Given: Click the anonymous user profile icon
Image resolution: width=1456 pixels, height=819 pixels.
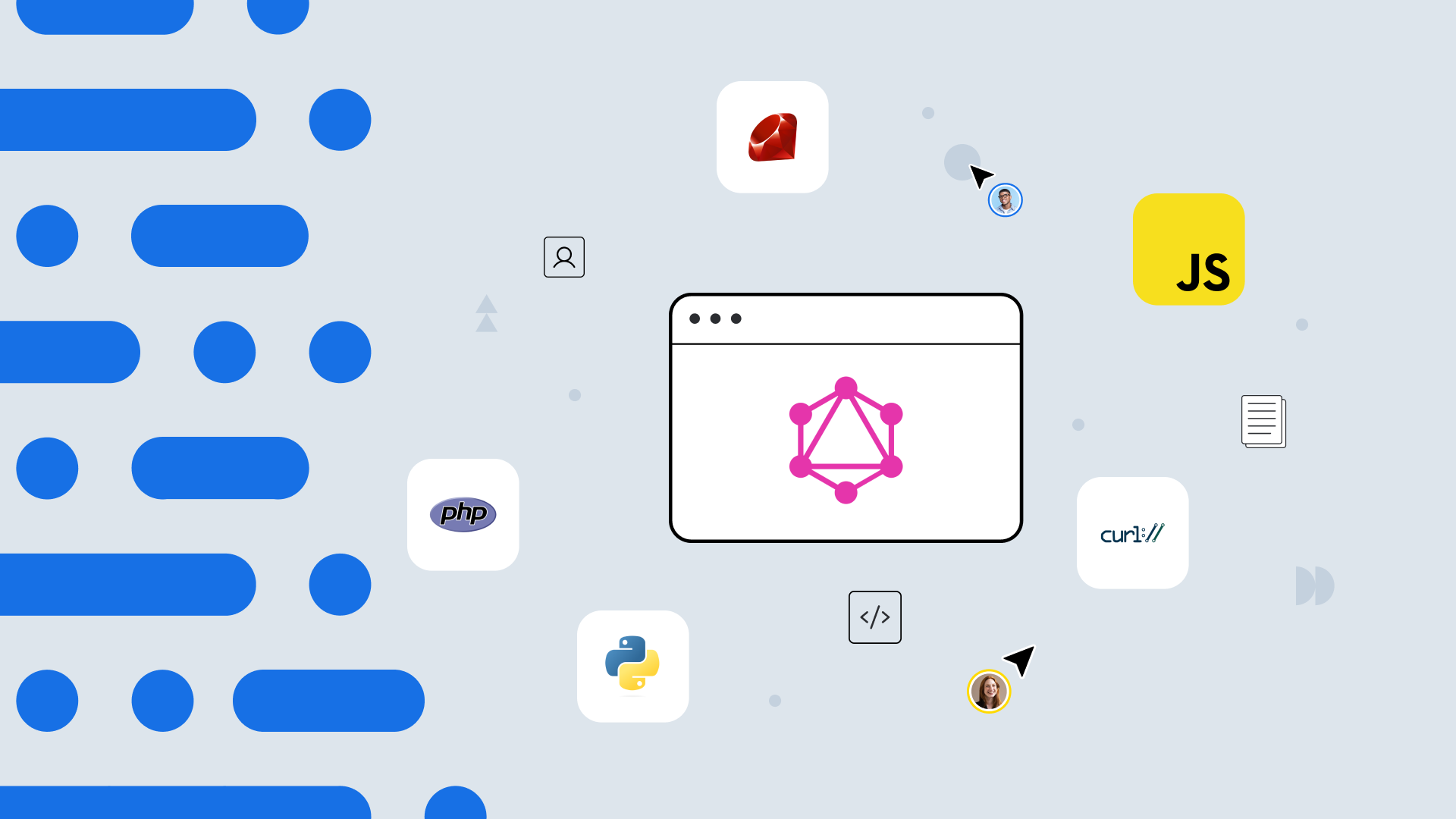Looking at the screenshot, I should 564,257.
